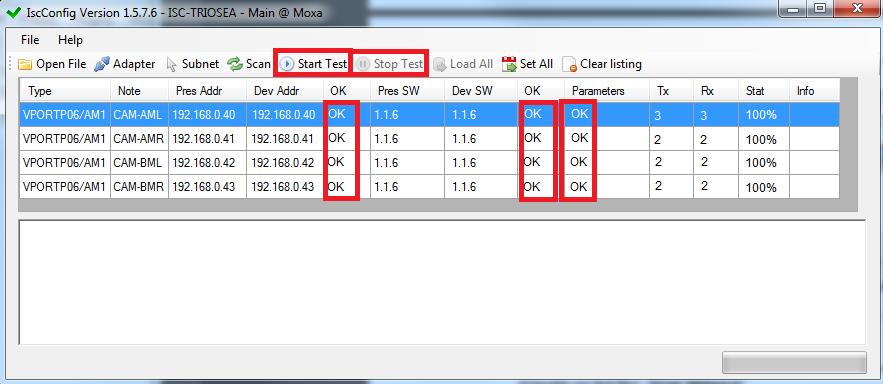The width and height of the screenshot is (883, 384).
Task: Click the Dev Addr column header
Action: pyautogui.click(x=285, y=91)
